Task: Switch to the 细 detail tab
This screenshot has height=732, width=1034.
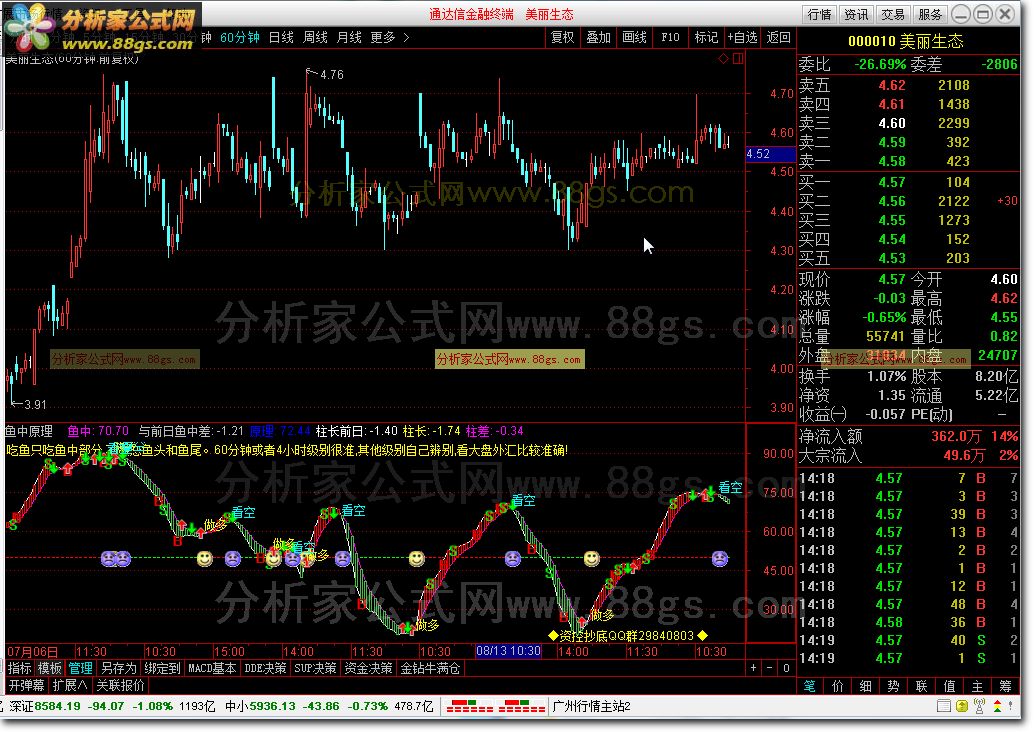Action: point(866,686)
